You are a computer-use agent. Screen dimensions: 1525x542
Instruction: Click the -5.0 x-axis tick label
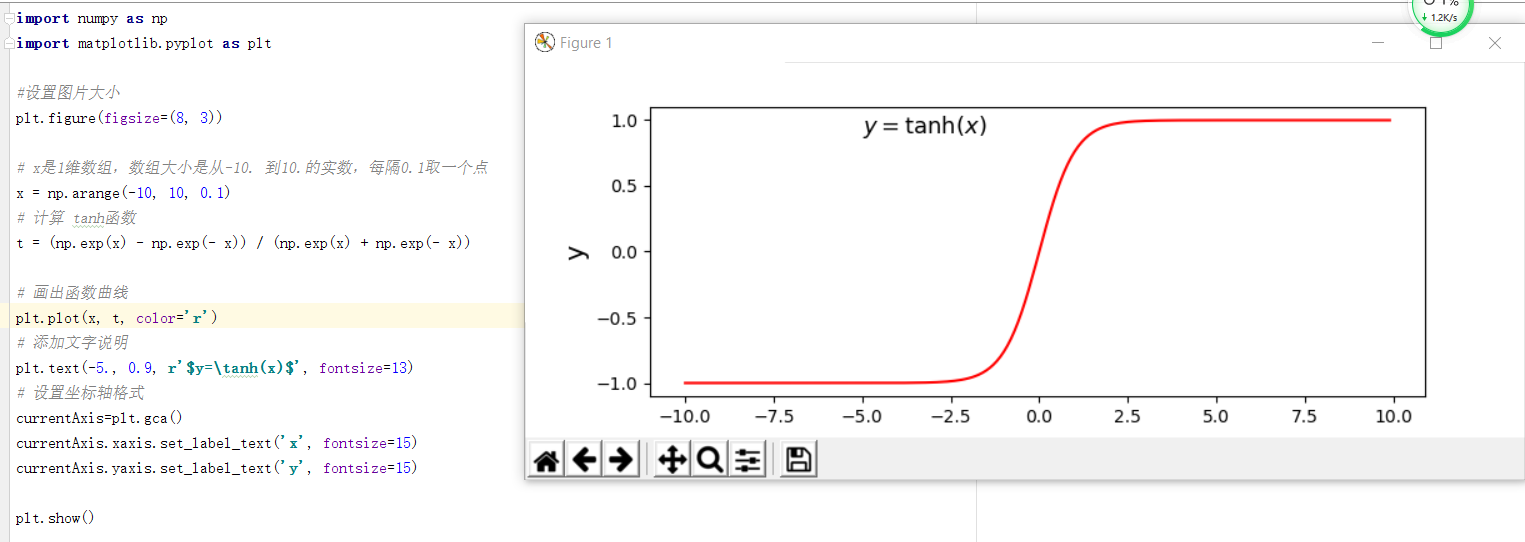tap(862, 416)
